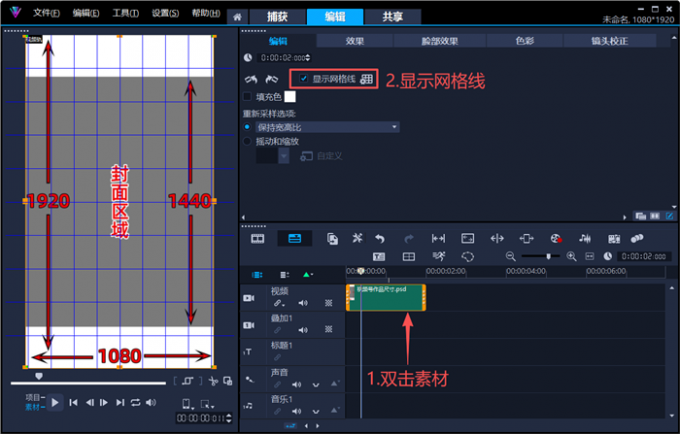Open subtitle editor icon in timeline toolbar
The width and height of the screenshot is (680, 434).
379,257
